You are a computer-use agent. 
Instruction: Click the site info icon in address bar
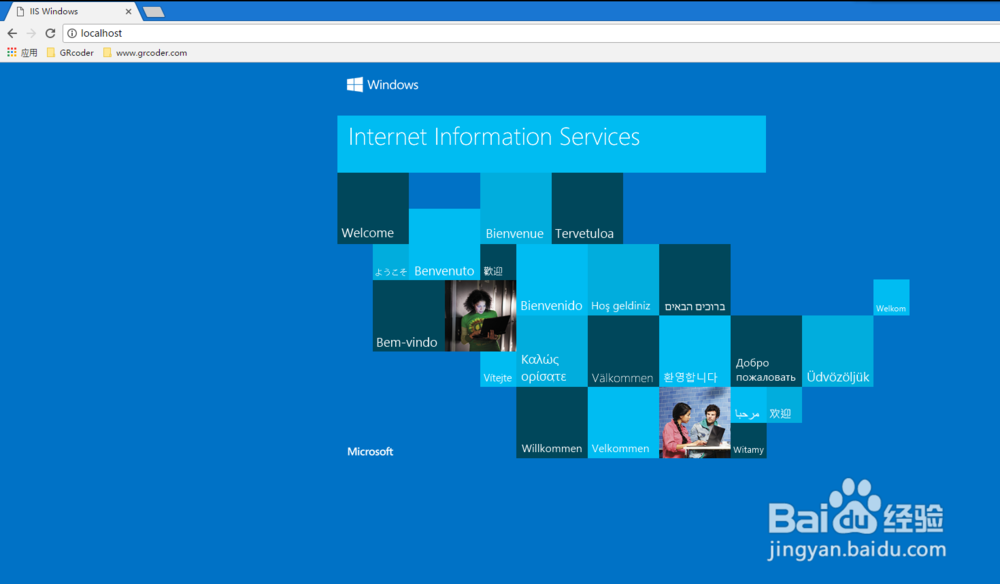(x=72, y=33)
